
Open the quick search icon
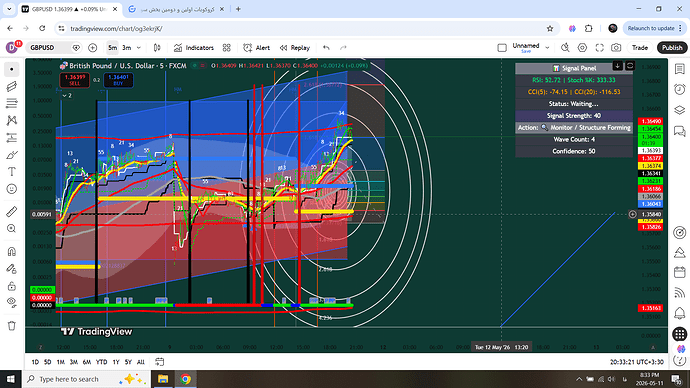point(565,48)
